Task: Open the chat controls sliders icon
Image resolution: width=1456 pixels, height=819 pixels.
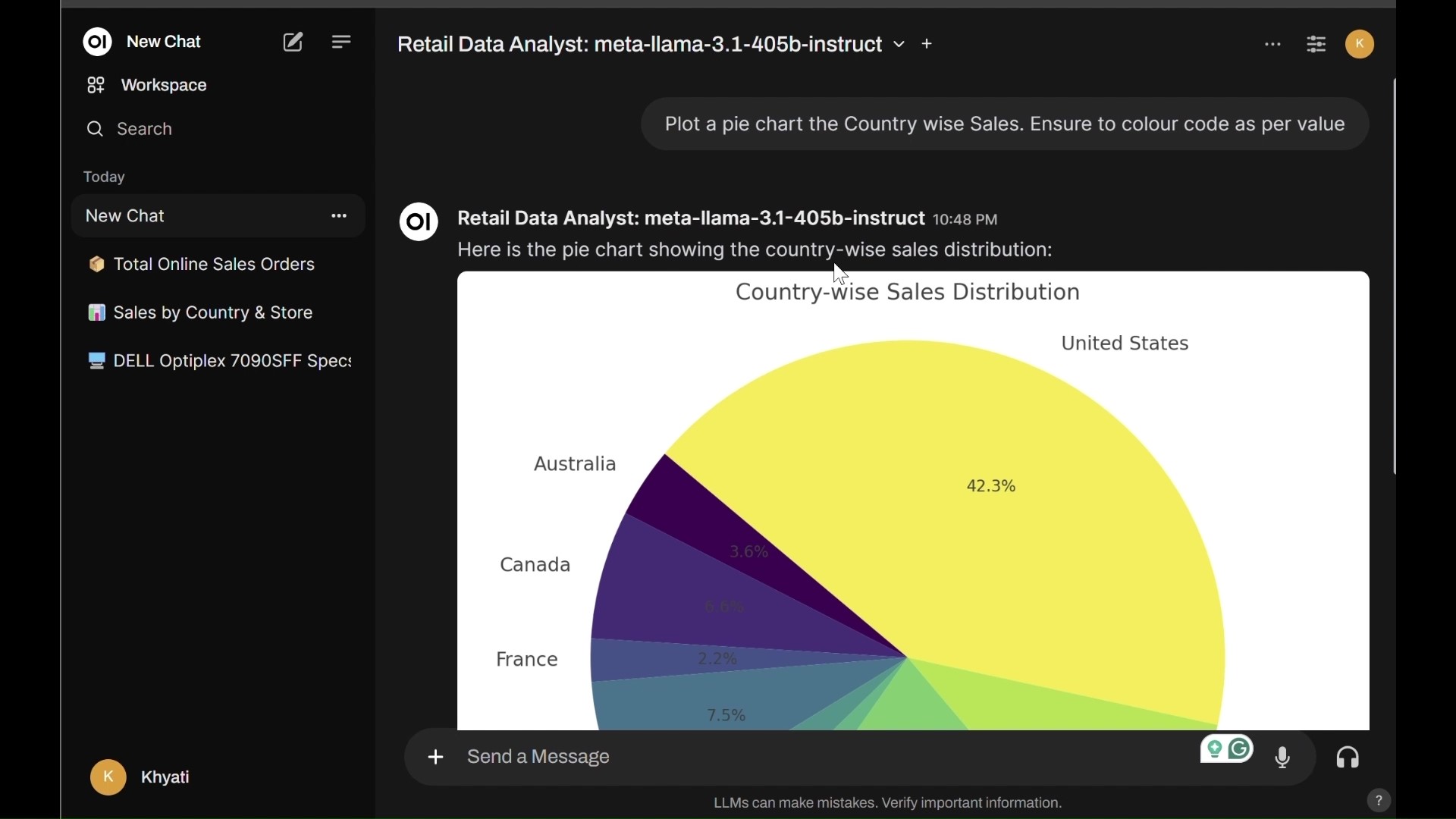Action: [x=1317, y=45]
